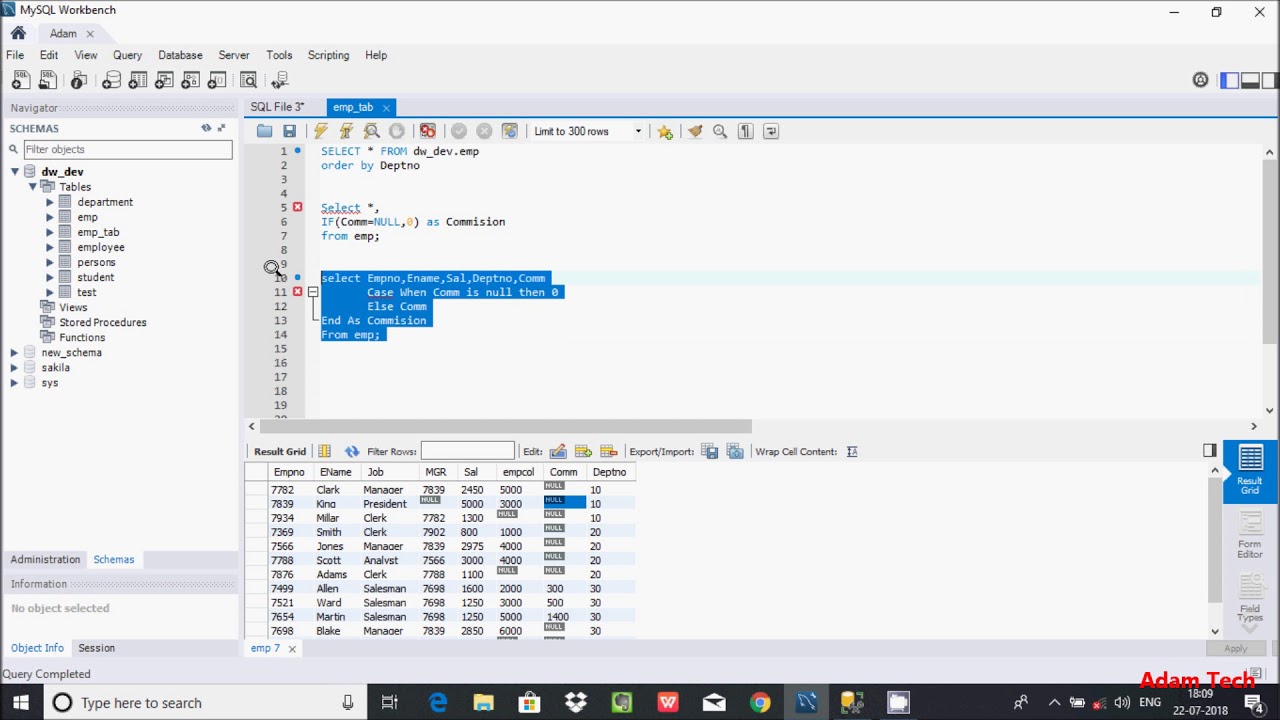Execute statement under cursor icon
The width and height of the screenshot is (1280, 720).
346,131
